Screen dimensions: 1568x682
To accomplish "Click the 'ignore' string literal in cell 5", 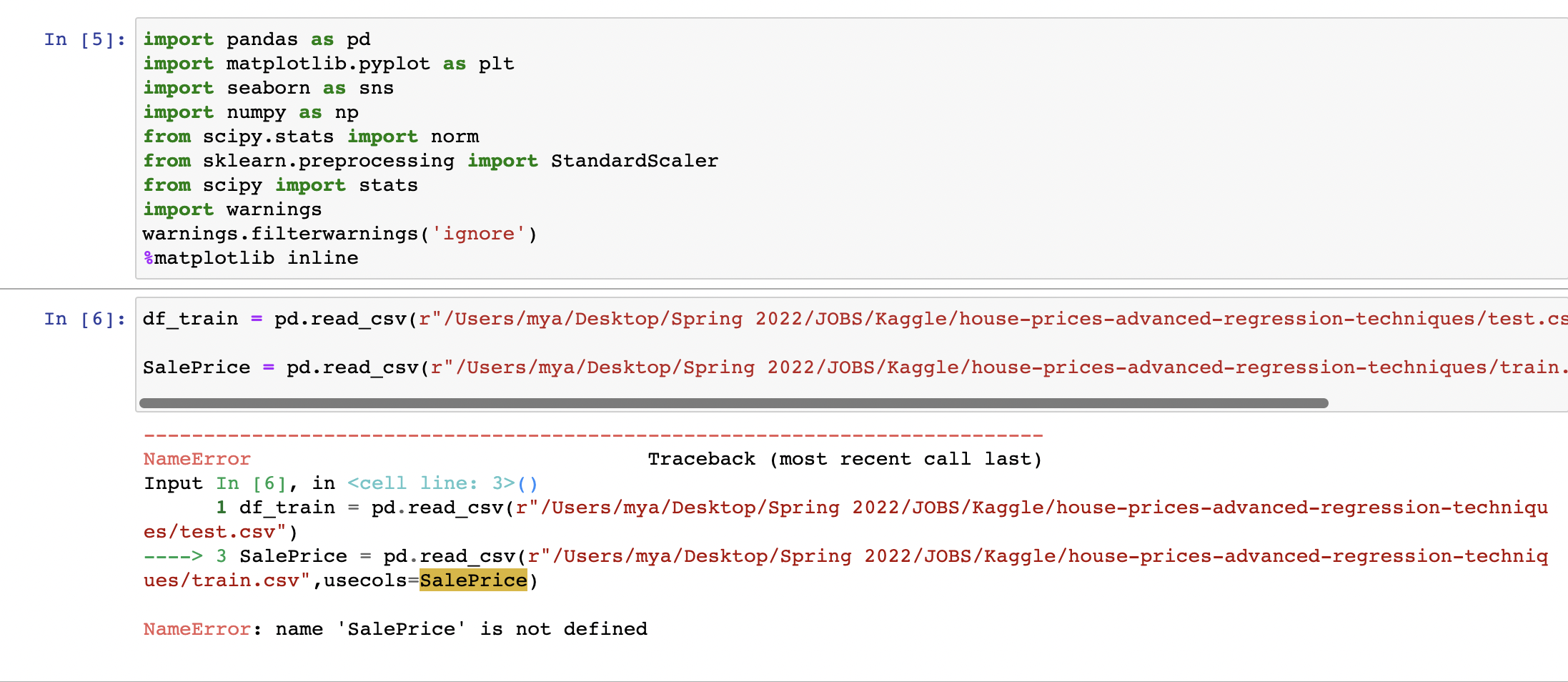I will point(479,233).
